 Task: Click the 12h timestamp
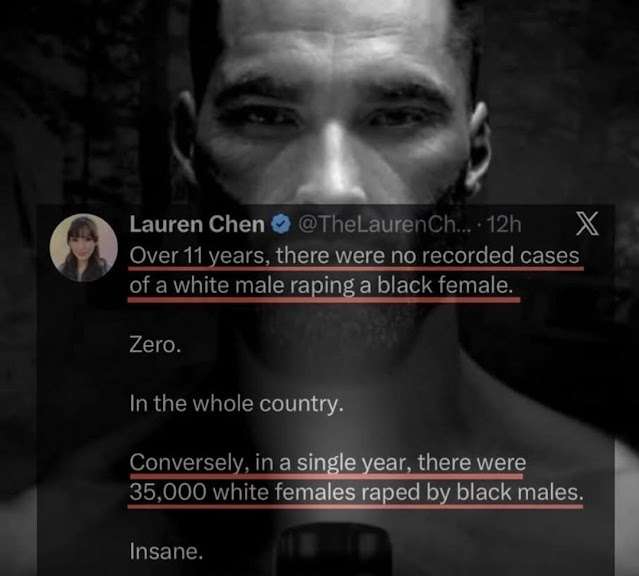pos(504,224)
